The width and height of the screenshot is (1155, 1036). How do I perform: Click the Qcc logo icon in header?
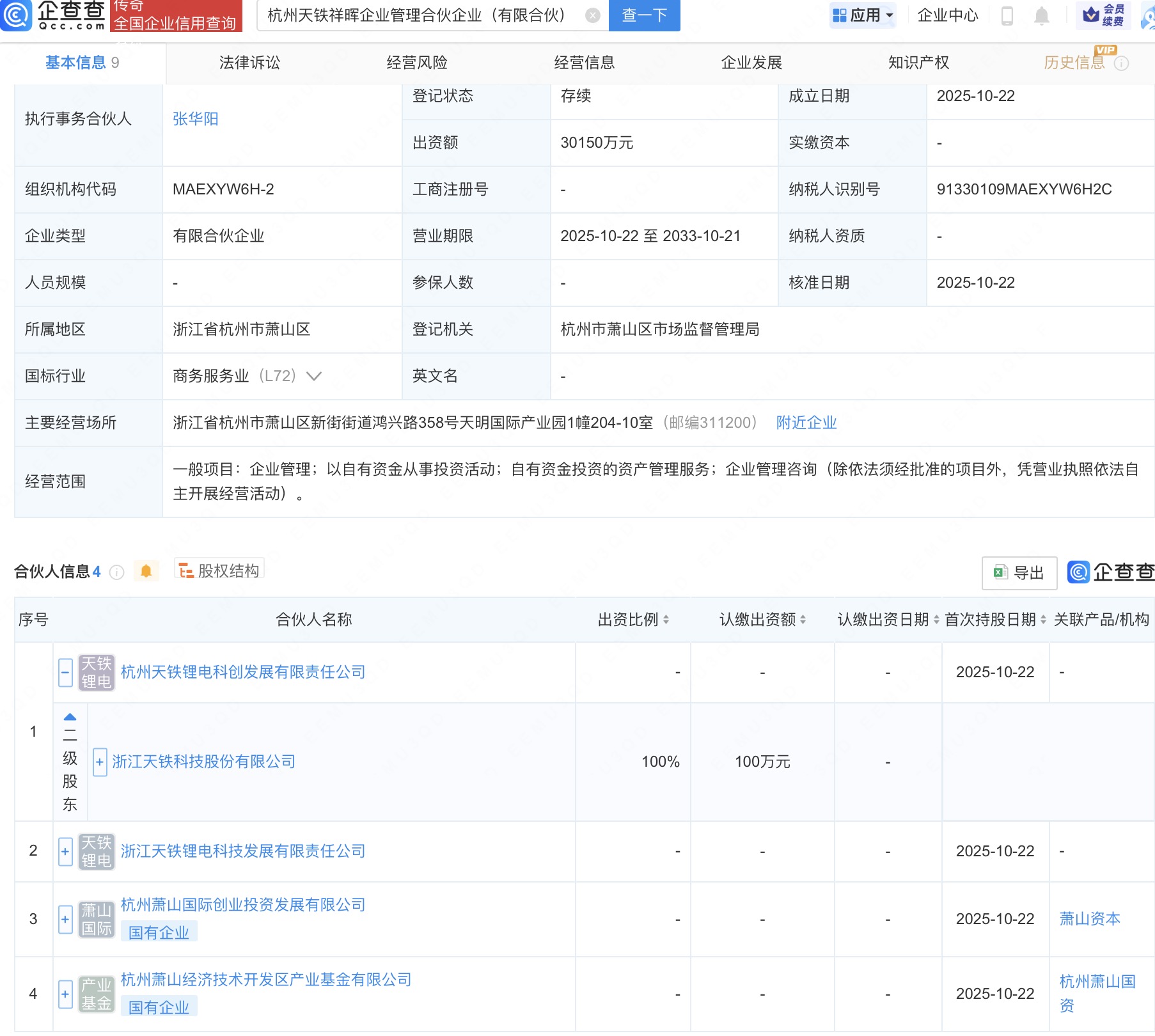[15, 14]
